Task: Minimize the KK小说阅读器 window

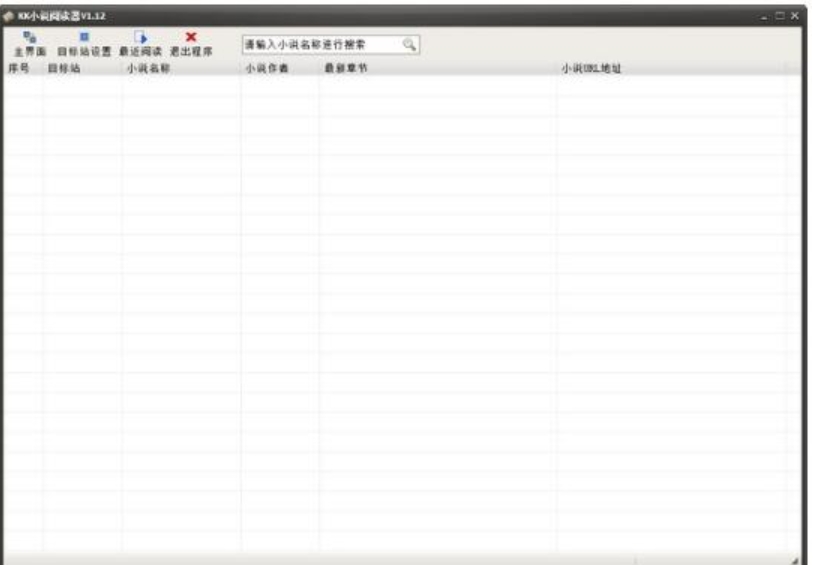Action: [x=764, y=17]
